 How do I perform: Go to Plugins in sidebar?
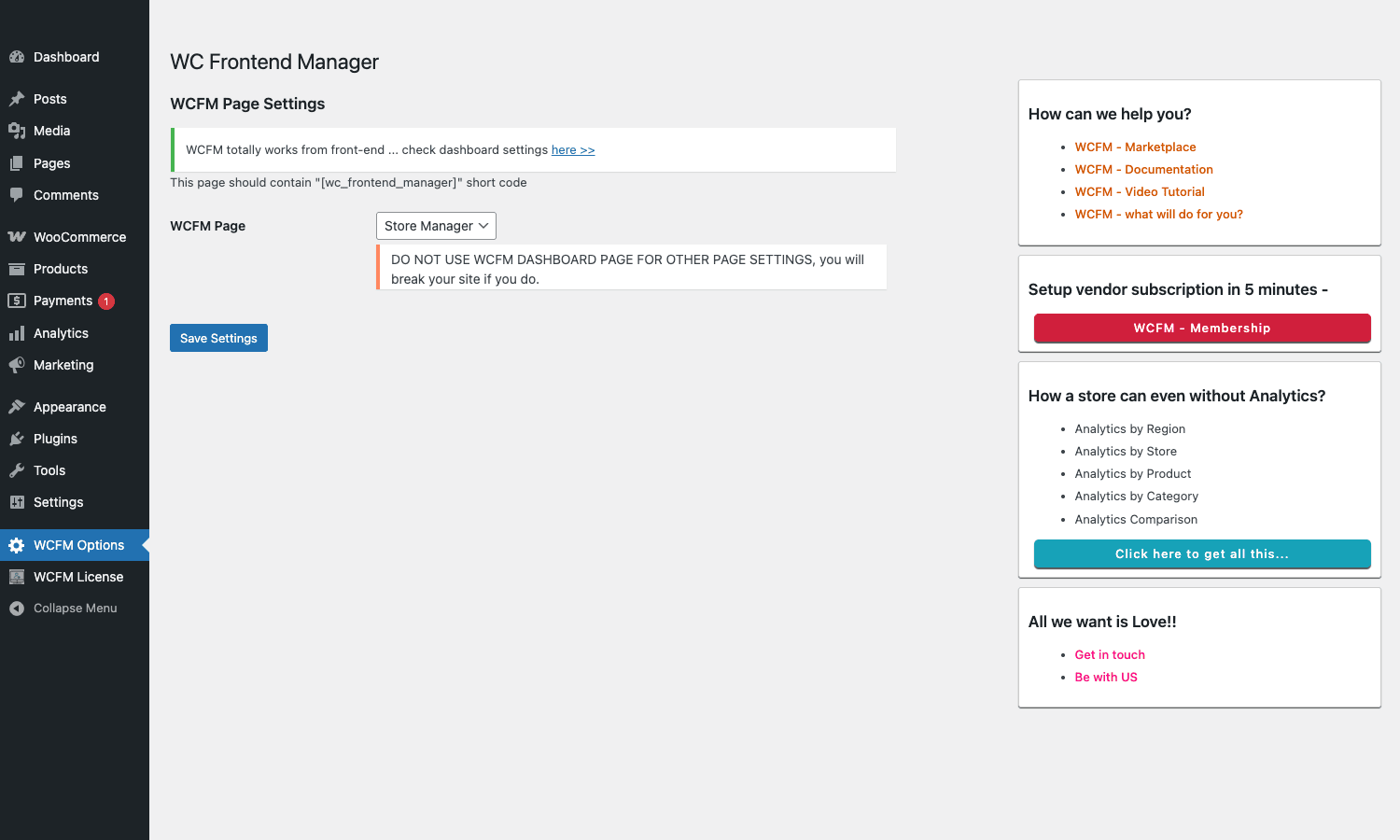pos(75,439)
